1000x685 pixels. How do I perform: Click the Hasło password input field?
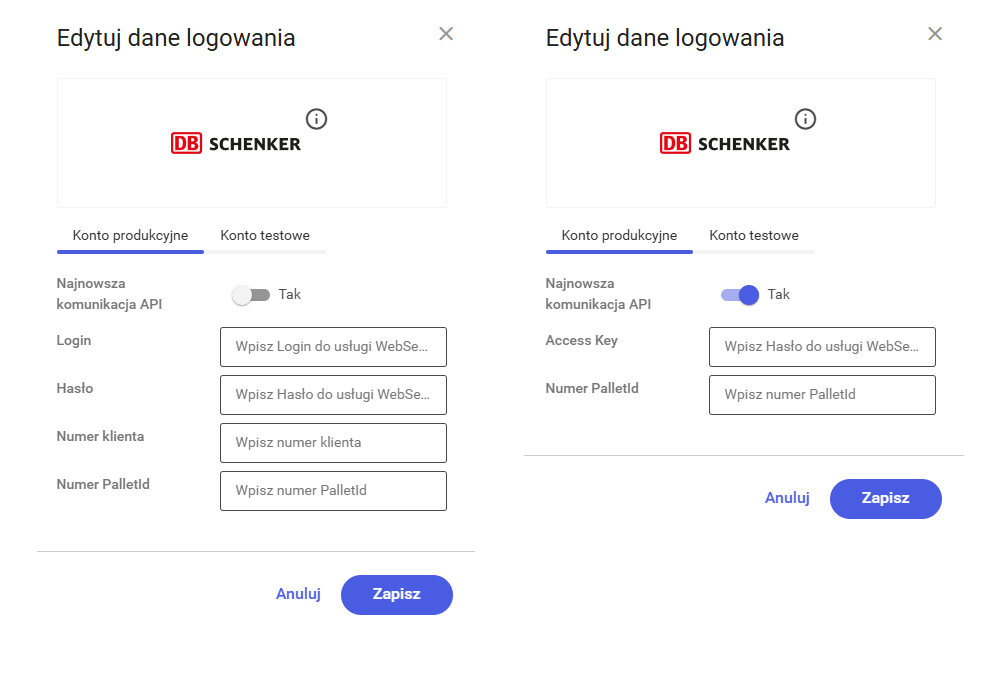[333, 394]
